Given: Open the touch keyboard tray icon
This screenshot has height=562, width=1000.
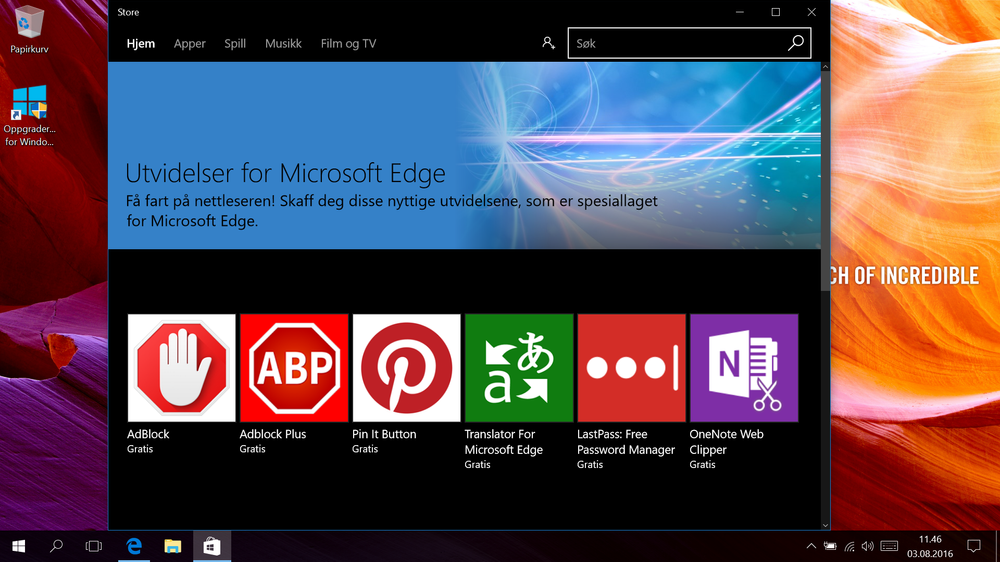Looking at the screenshot, I should 889,546.
